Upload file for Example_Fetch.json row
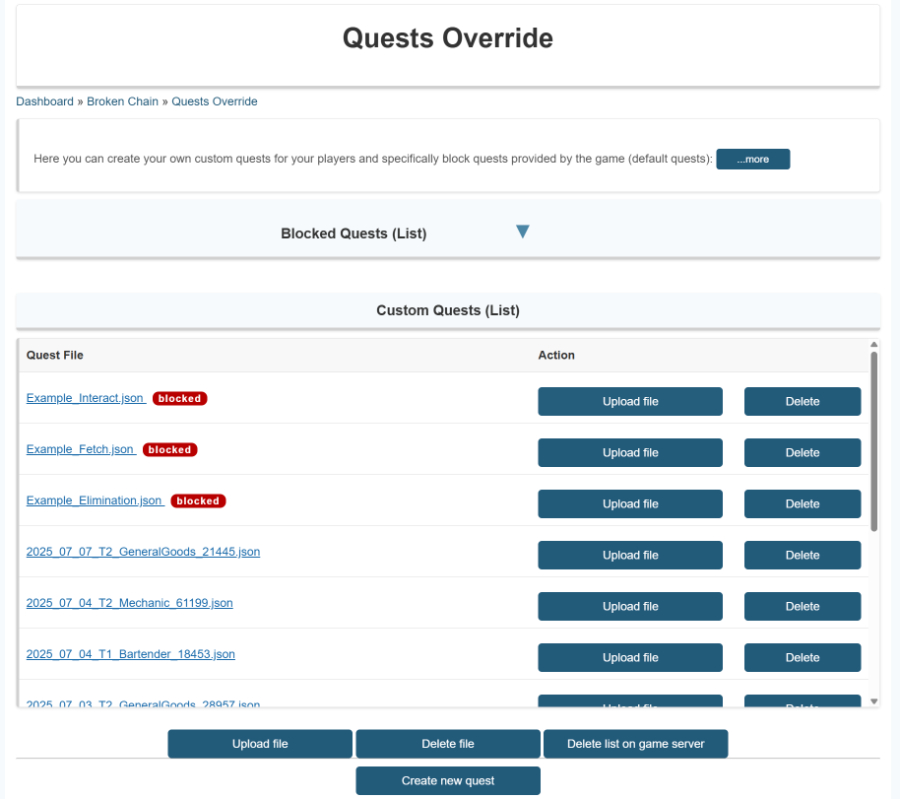 tap(630, 452)
